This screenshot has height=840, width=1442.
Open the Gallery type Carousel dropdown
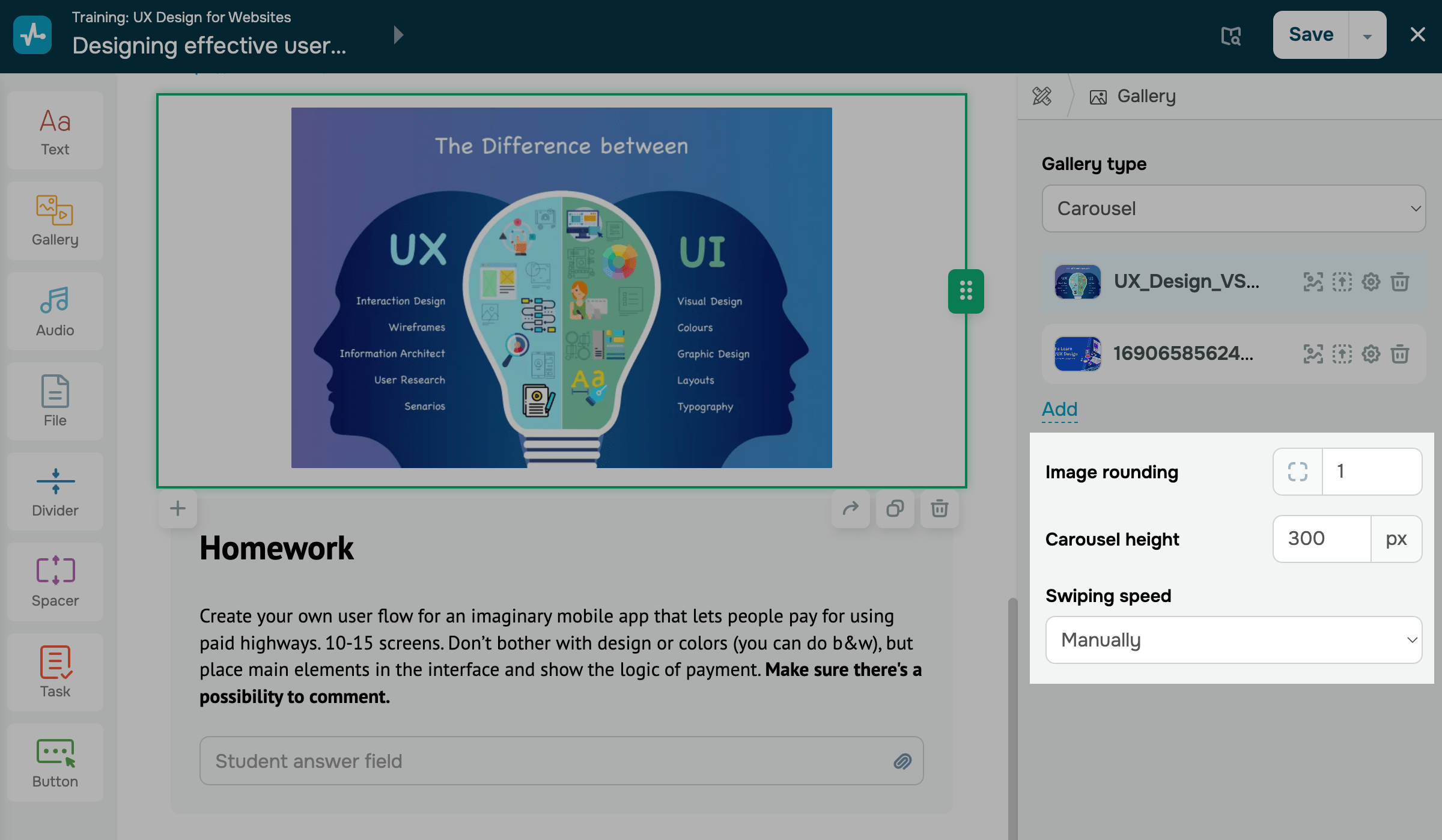click(x=1233, y=208)
